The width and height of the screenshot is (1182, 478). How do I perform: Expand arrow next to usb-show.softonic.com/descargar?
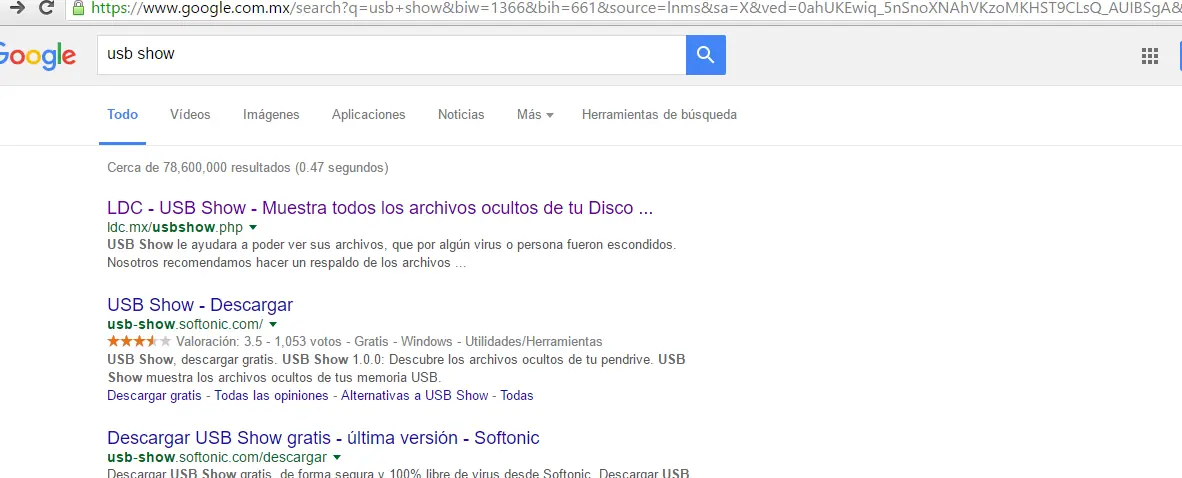click(337, 458)
